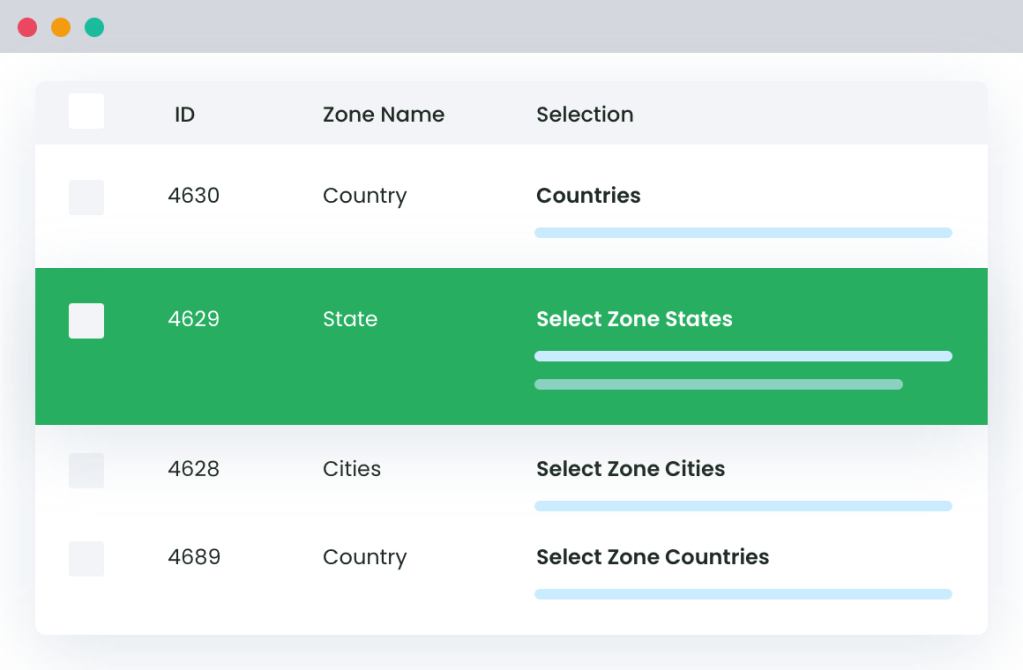Screen dimensions: 1023x670
Task: Toggle the checkbox in highlighted State row
Action: click(x=86, y=321)
